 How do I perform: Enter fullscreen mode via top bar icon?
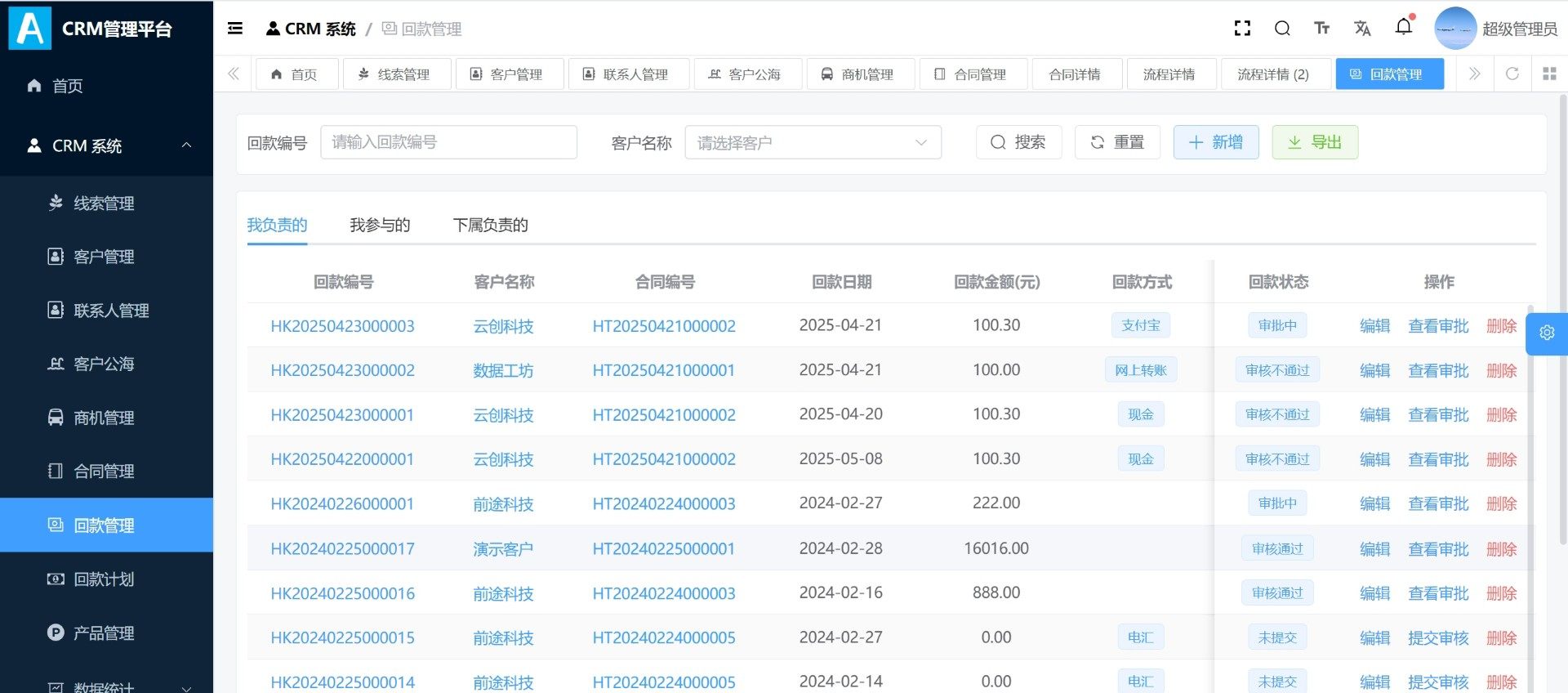pyautogui.click(x=1242, y=29)
